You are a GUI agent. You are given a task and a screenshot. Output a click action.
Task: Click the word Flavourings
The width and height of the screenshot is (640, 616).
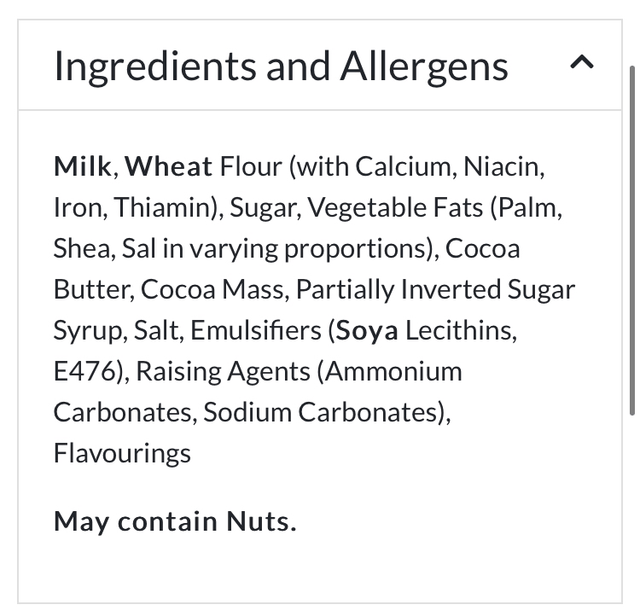[122, 453]
